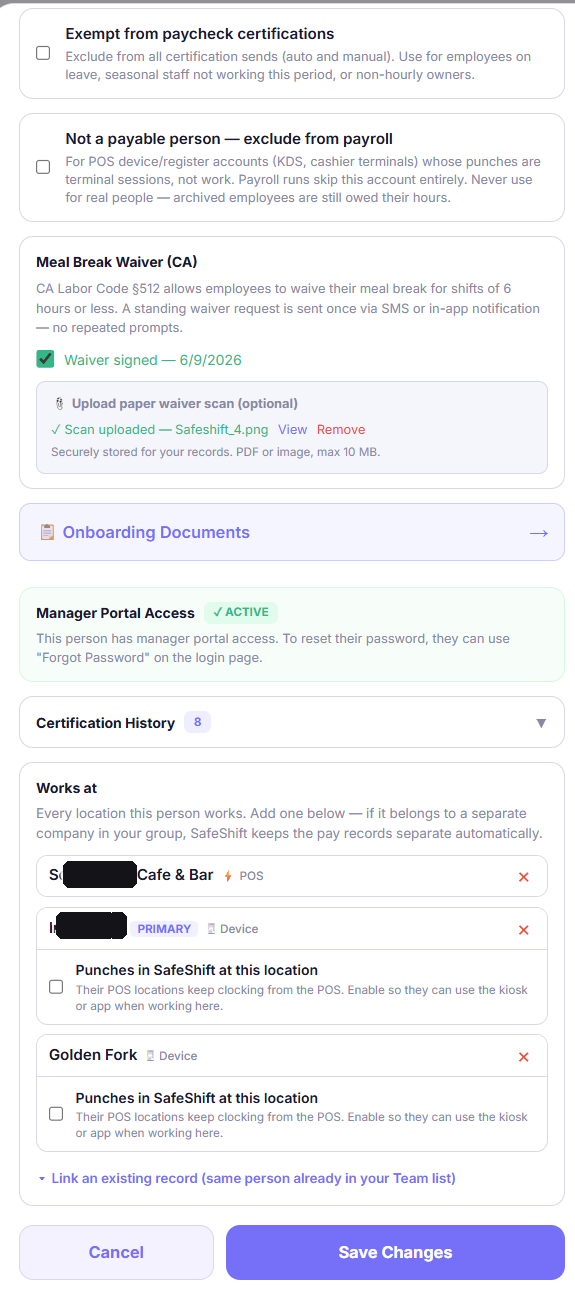Enable SafeShift punches at Golden Fork
Screen dimensions: 575x1300
[56, 1114]
